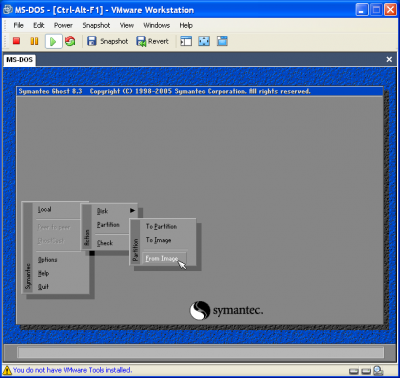
Task: Open the Help menu
Action: pyautogui.click(x=186, y=25)
